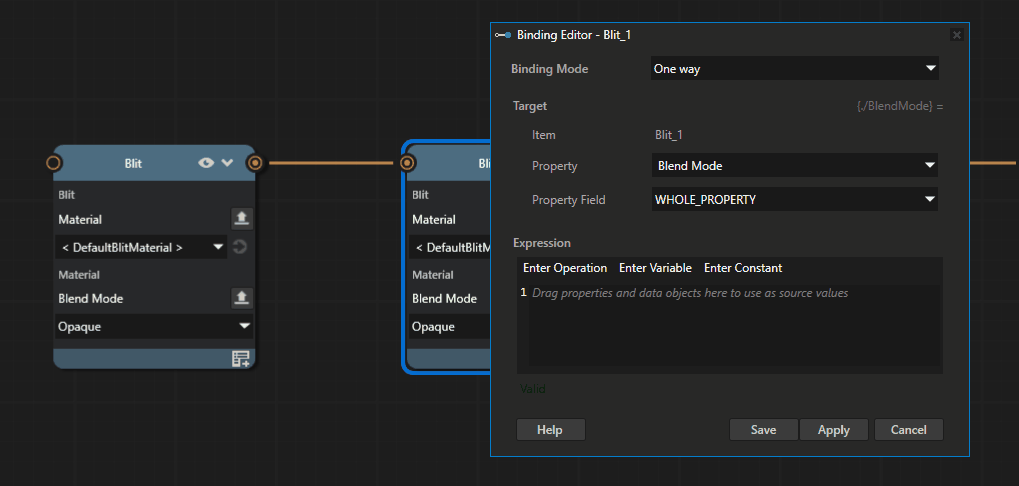Click the Save button
Viewport: 1019px width, 486px height.
coord(764,429)
